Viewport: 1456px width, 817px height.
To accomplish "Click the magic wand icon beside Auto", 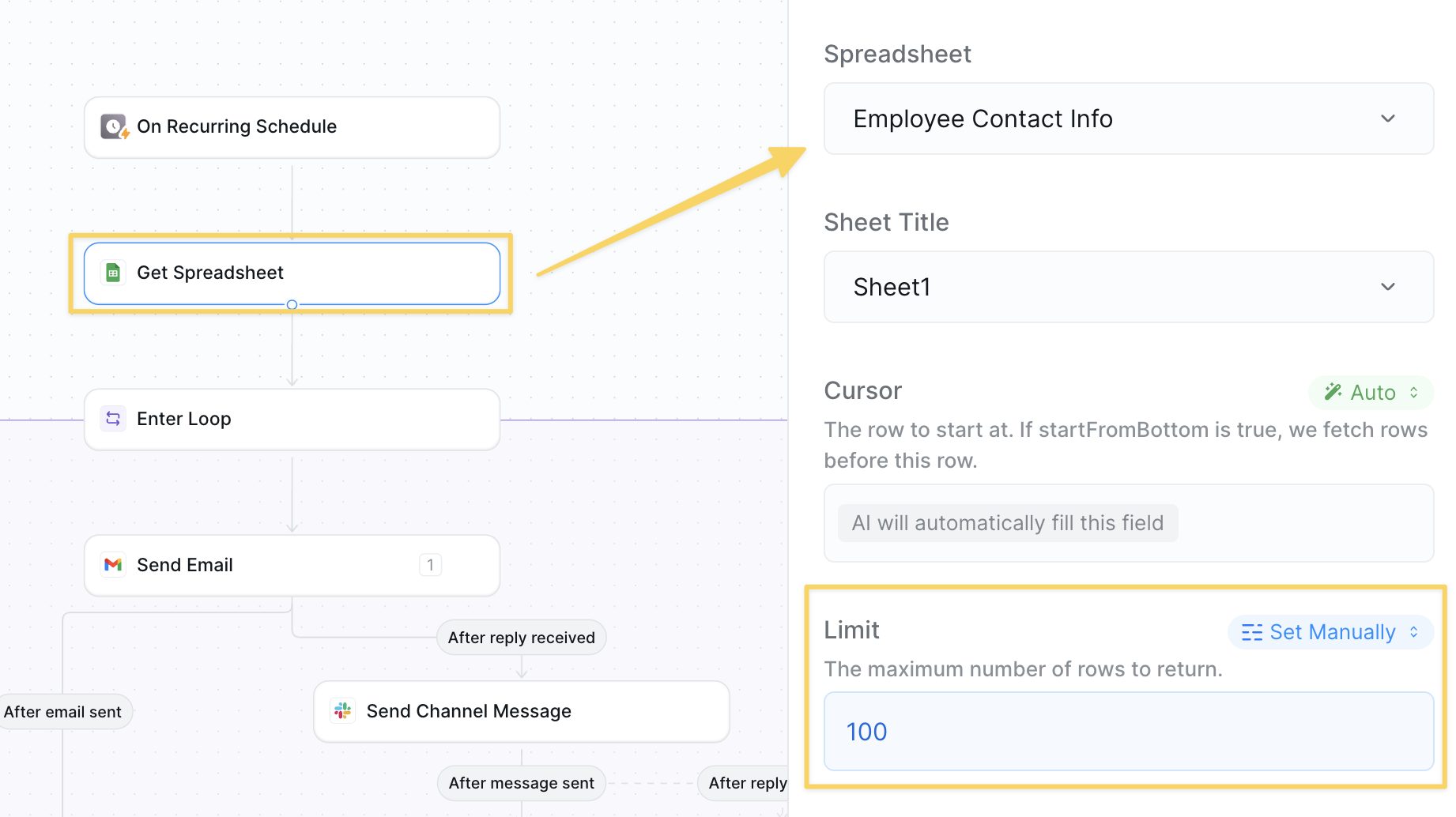I will tap(1333, 392).
